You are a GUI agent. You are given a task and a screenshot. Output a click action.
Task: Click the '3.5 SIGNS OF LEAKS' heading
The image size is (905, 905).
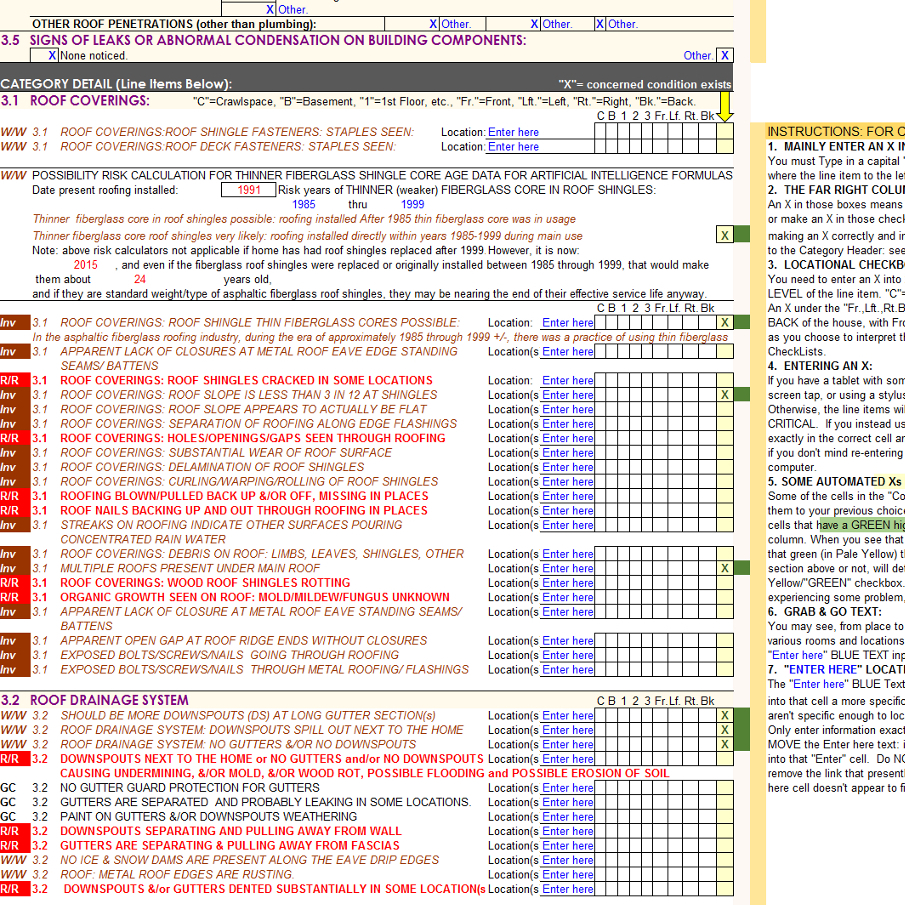click(x=264, y=40)
